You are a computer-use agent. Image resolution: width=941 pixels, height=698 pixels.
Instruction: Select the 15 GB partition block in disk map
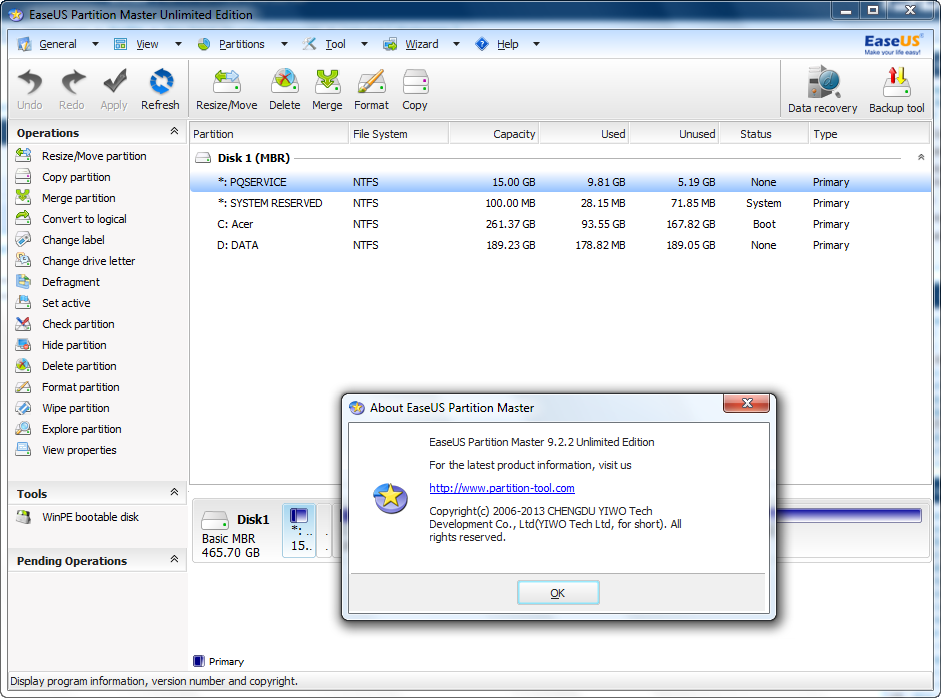(299, 531)
